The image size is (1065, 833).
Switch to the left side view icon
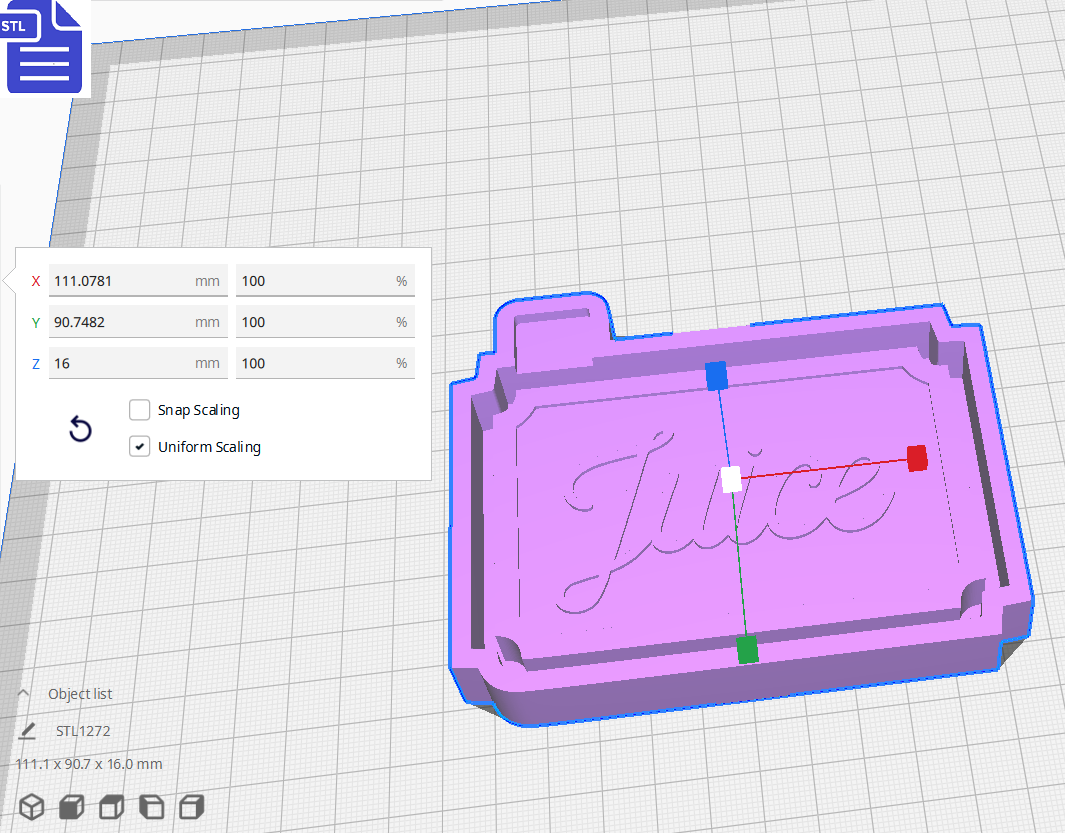pos(151,806)
